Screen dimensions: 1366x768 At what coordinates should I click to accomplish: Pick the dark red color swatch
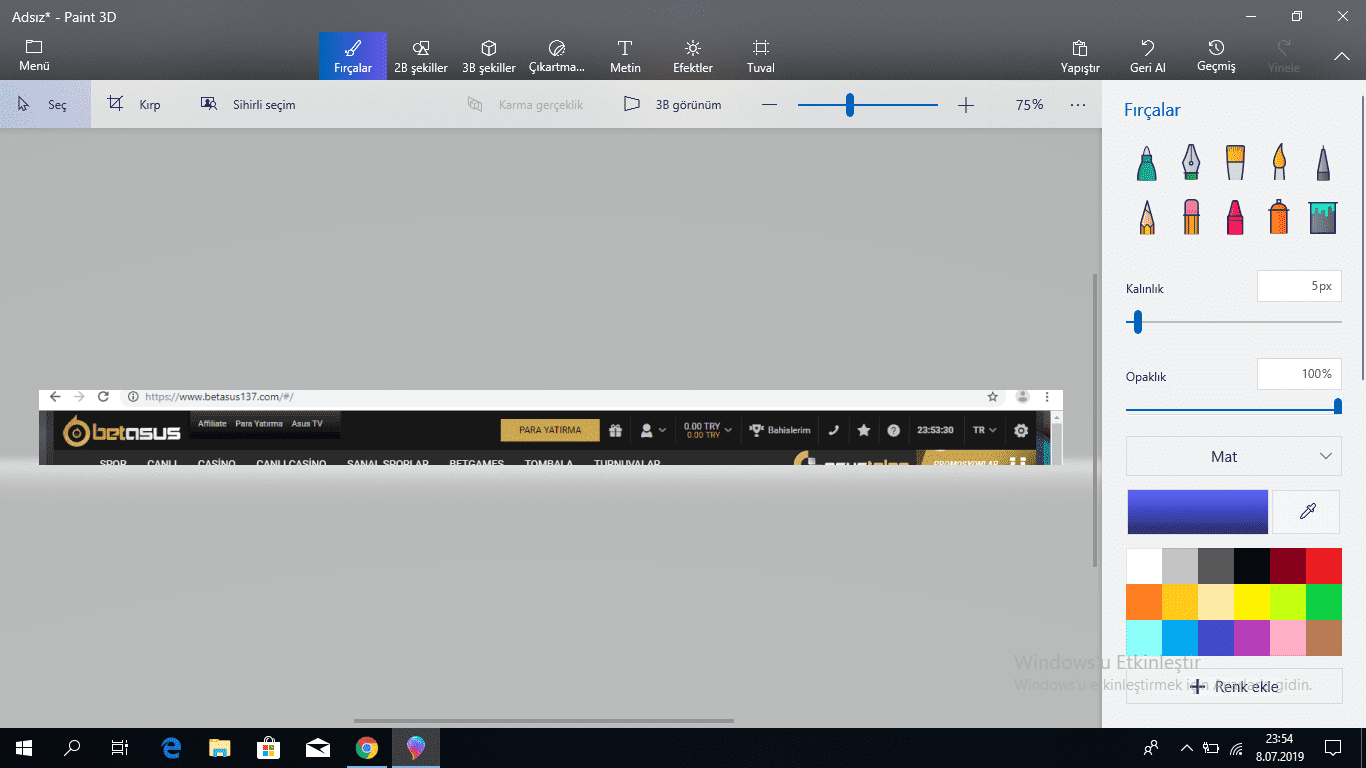1288,566
